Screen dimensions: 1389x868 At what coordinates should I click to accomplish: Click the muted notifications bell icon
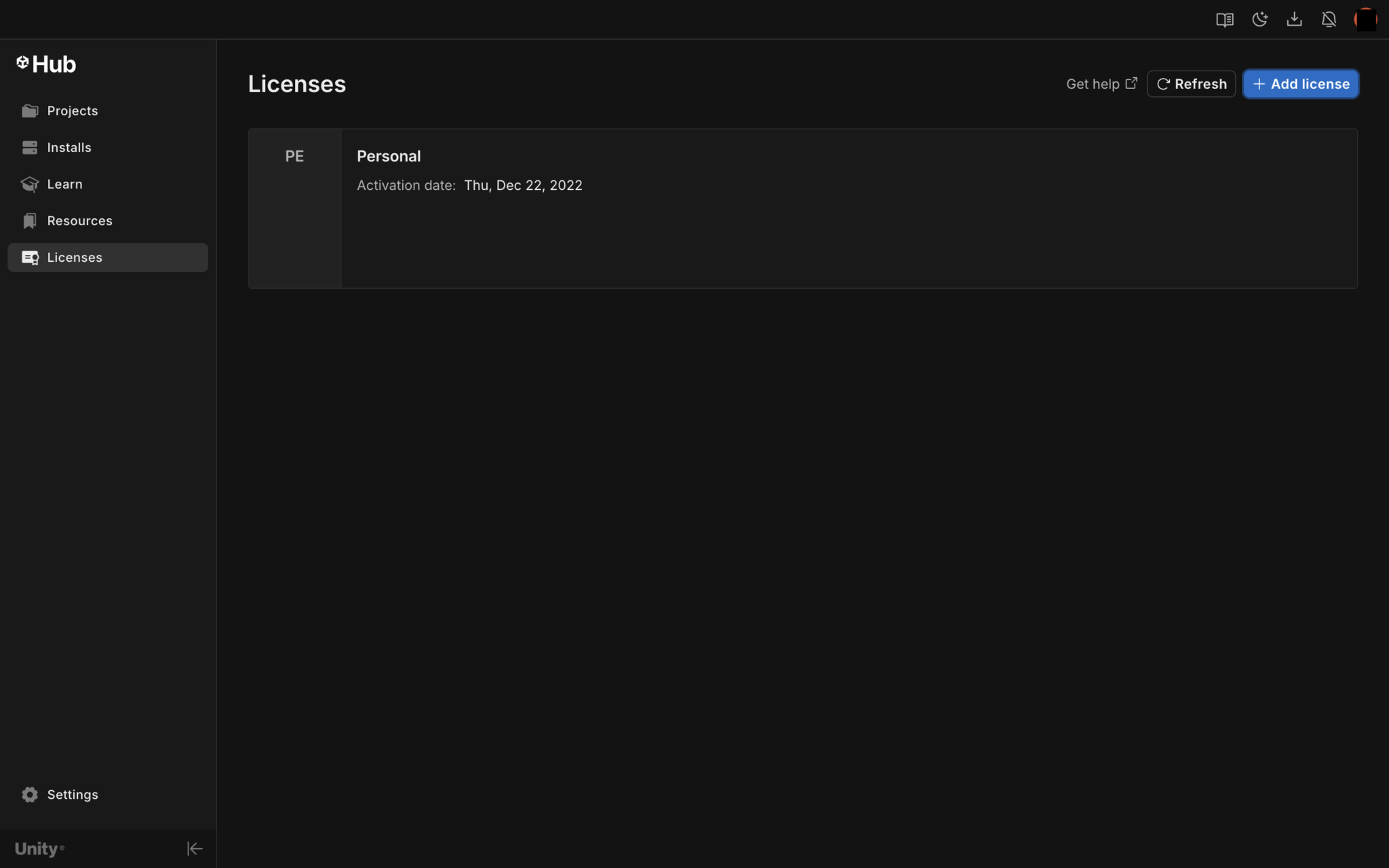[x=1329, y=20]
